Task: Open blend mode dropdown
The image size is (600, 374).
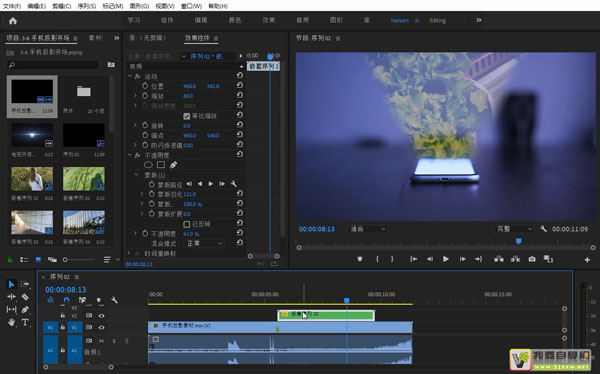Action: click(203, 243)
